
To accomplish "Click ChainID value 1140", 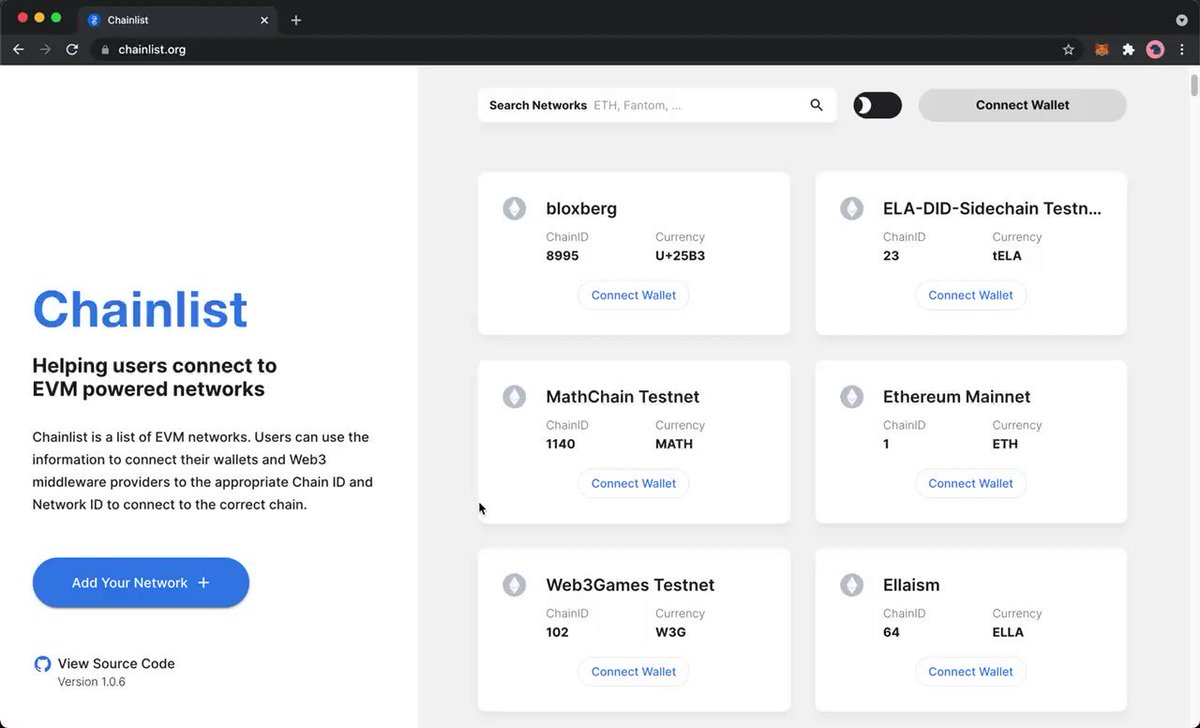I will (561, 444).
